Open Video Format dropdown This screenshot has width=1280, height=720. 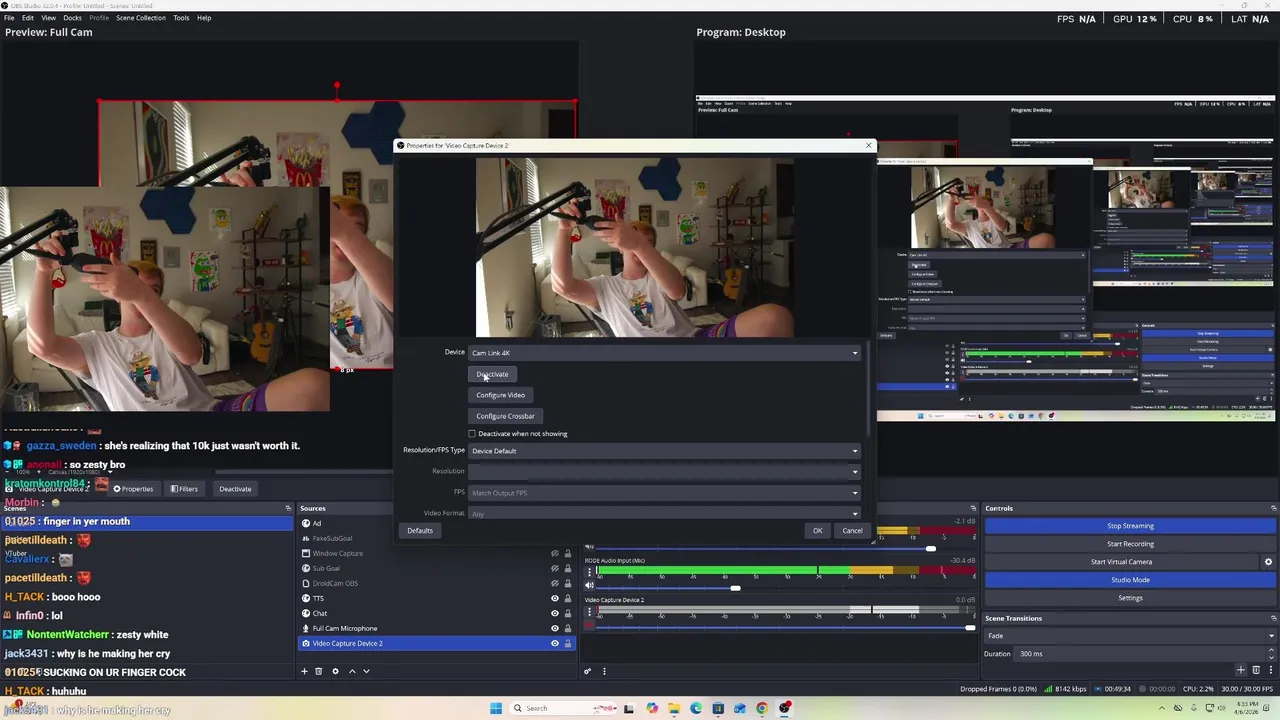664,513
